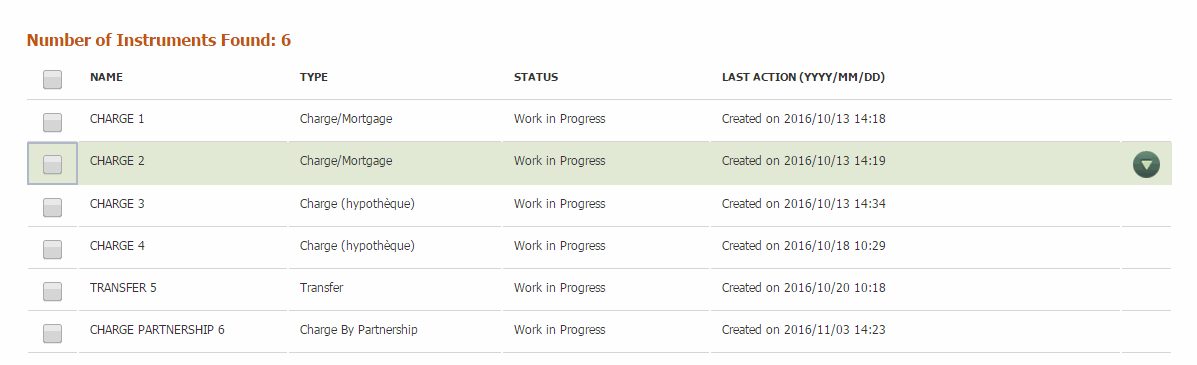Mark the CHARGE 4 checkbox
Viewport: 1197px width, 365px height.
click(53, 249)
